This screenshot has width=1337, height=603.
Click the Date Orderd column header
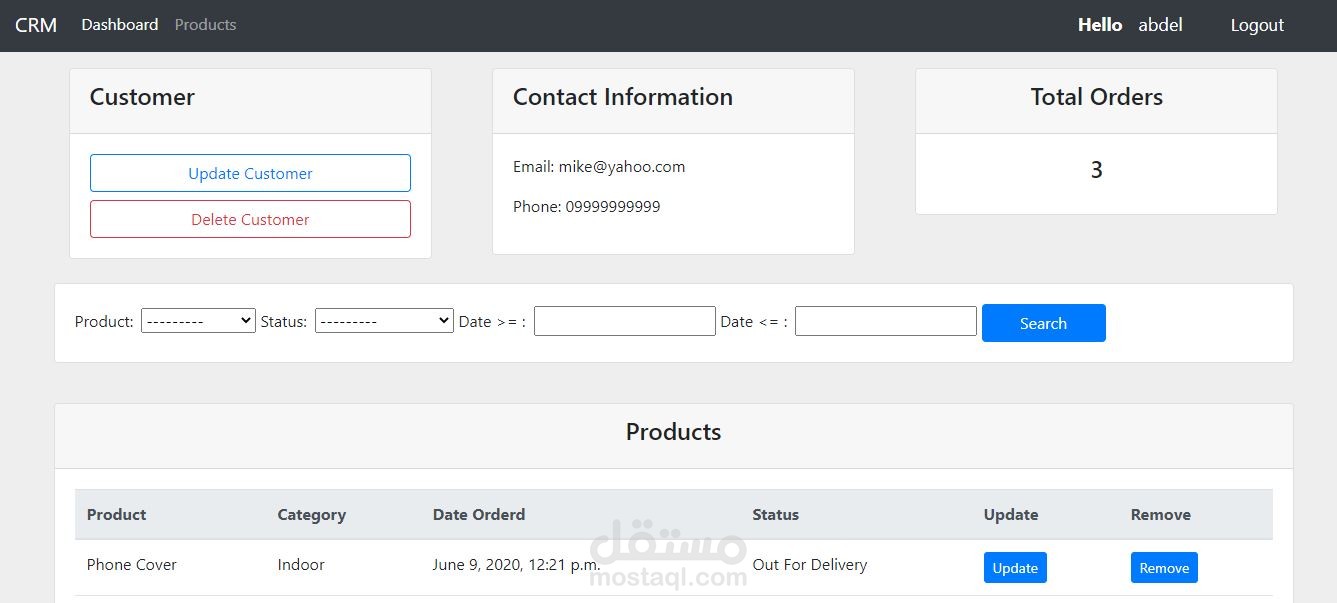tap(478, 515)
